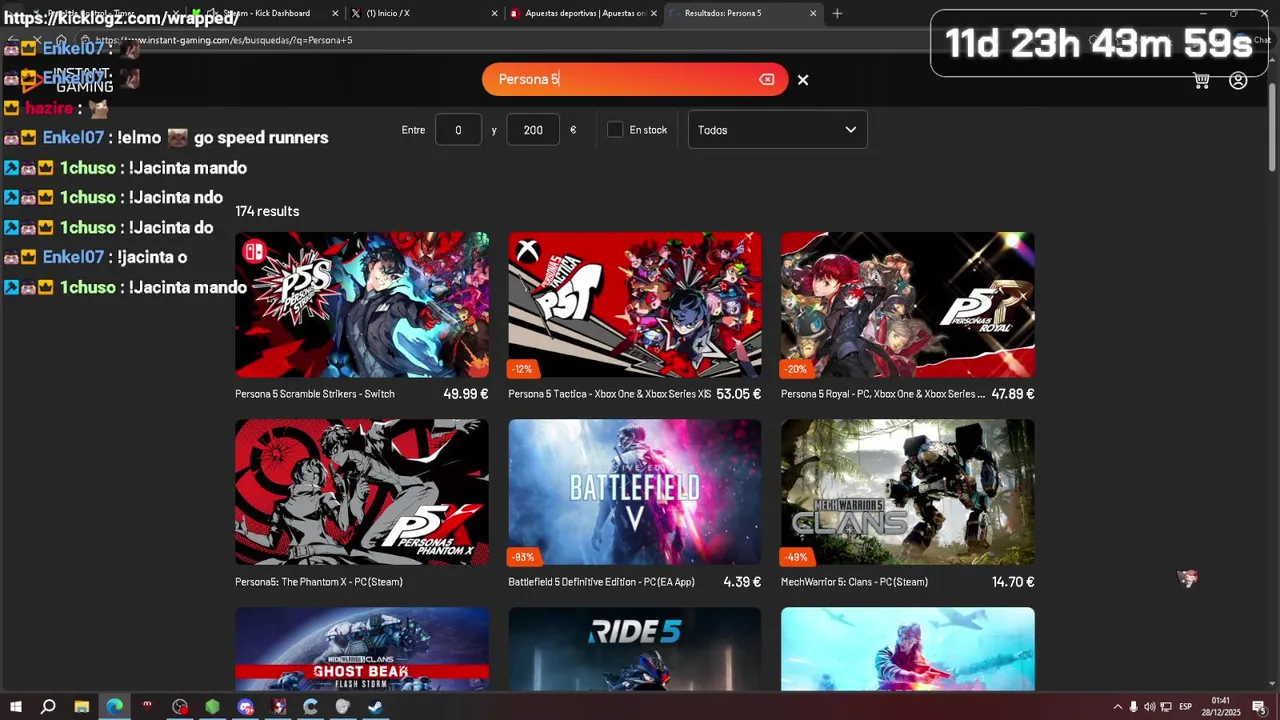
Task: Click Battlefield 5 Definitive Edition title
Action: tap(601, 582)
